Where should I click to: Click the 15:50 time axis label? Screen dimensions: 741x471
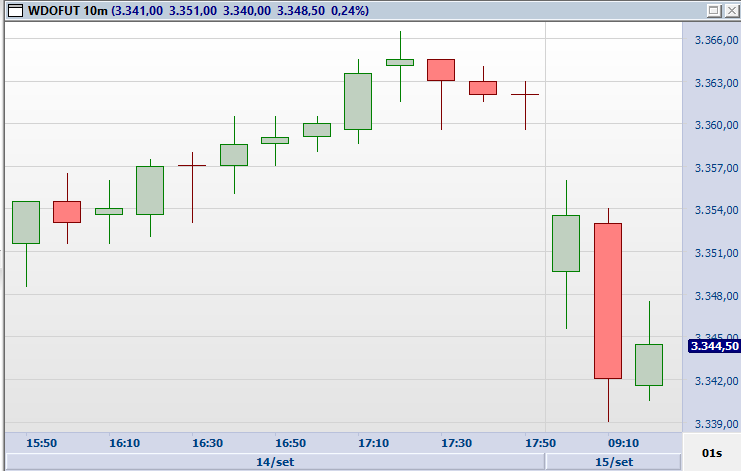pos(41,442)
